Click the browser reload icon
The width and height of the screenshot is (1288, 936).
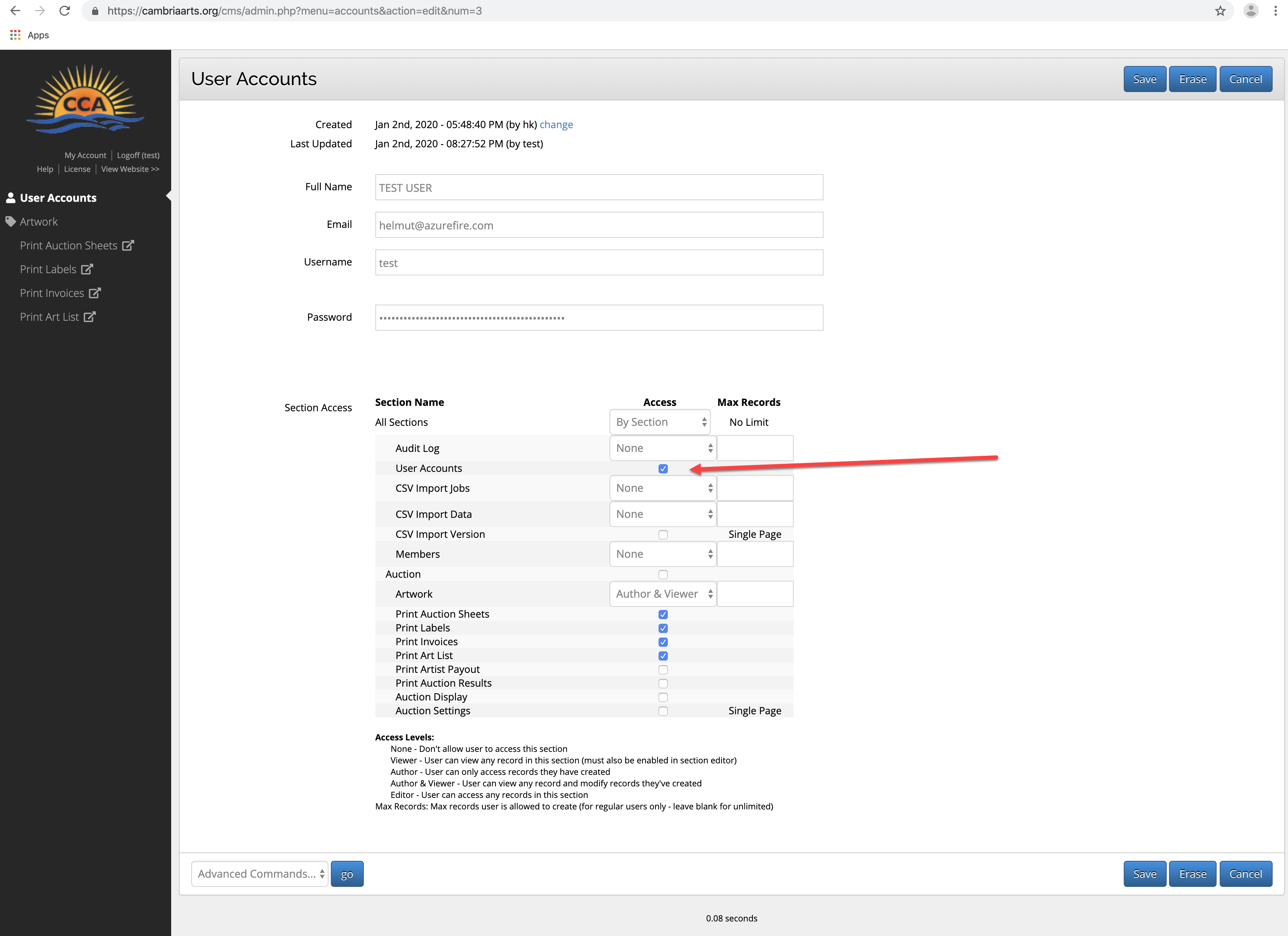click(x=65, y=11)
